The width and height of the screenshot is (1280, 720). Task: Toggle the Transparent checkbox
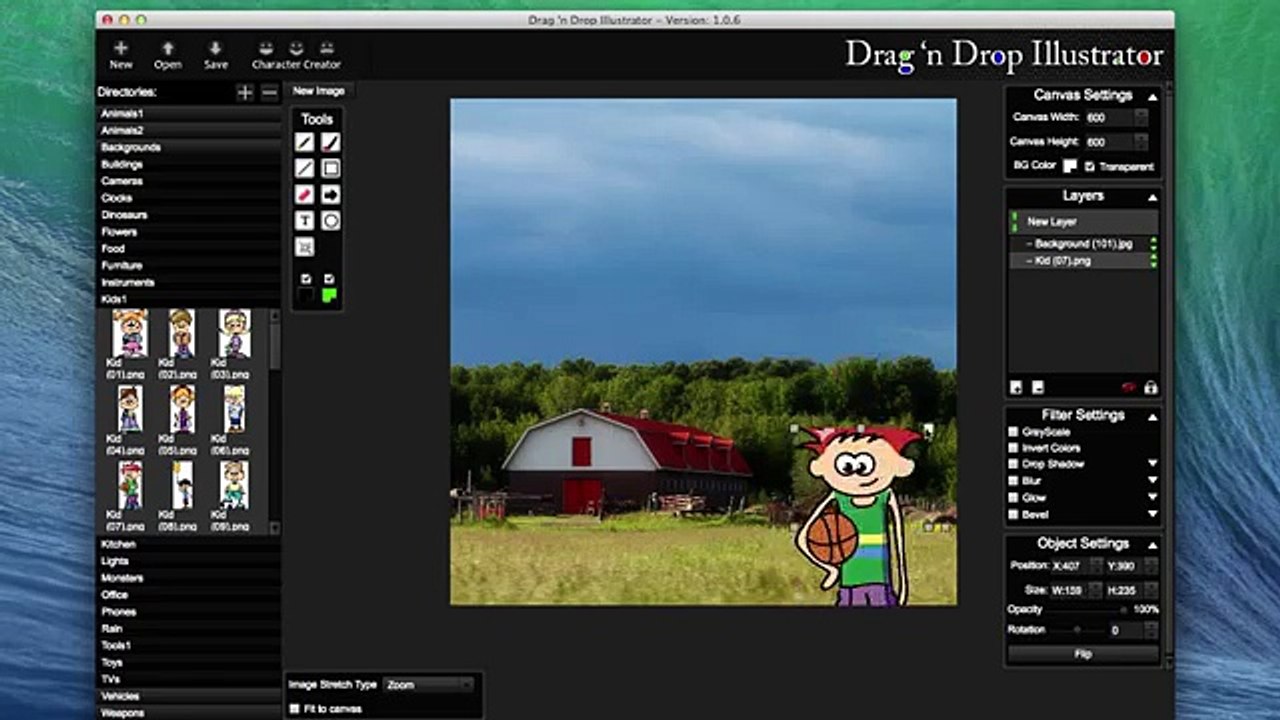coord(1090,167)
